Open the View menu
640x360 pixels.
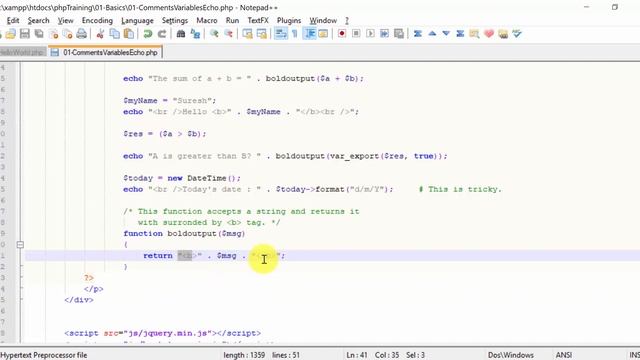coord(65,20)
